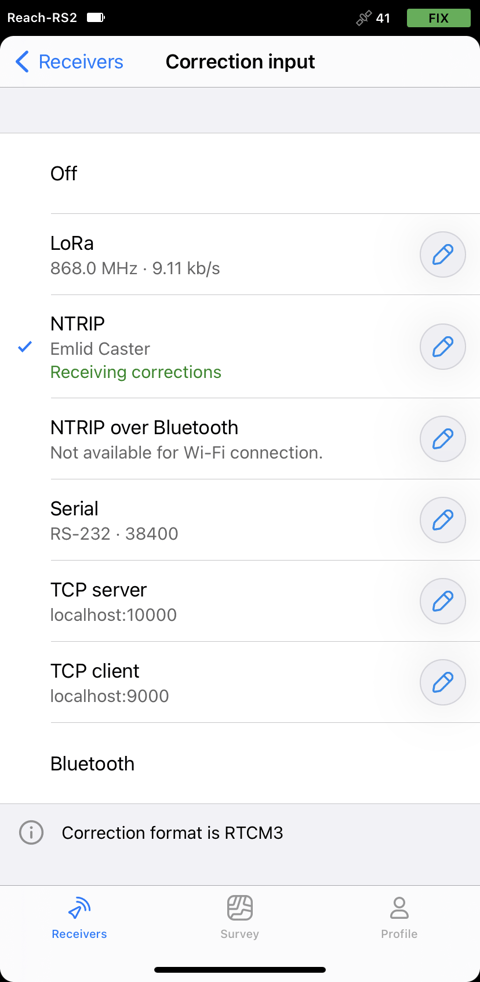Tap pencil icon for NTRIP over Bluetooth
This screenshot has width=480, height=982.
[x=442, y=439]
